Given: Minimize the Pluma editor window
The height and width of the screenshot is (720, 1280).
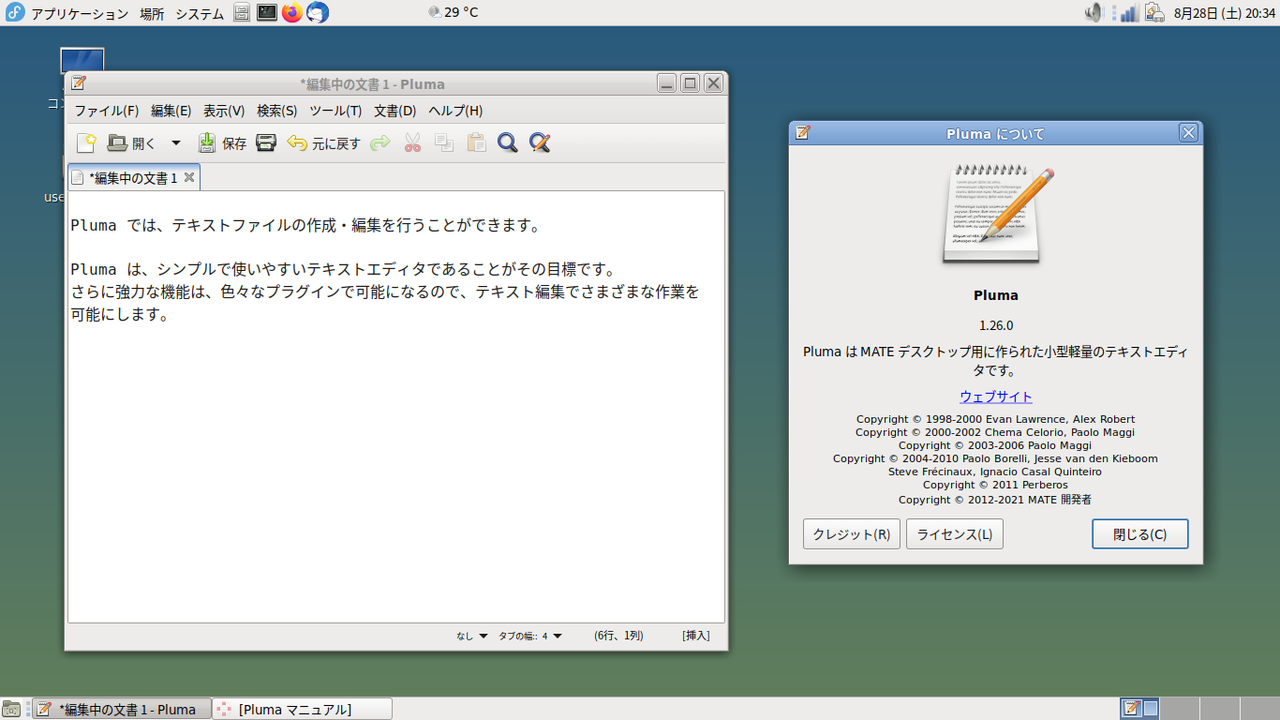Looking at the screenshot, I should [667, 84].
